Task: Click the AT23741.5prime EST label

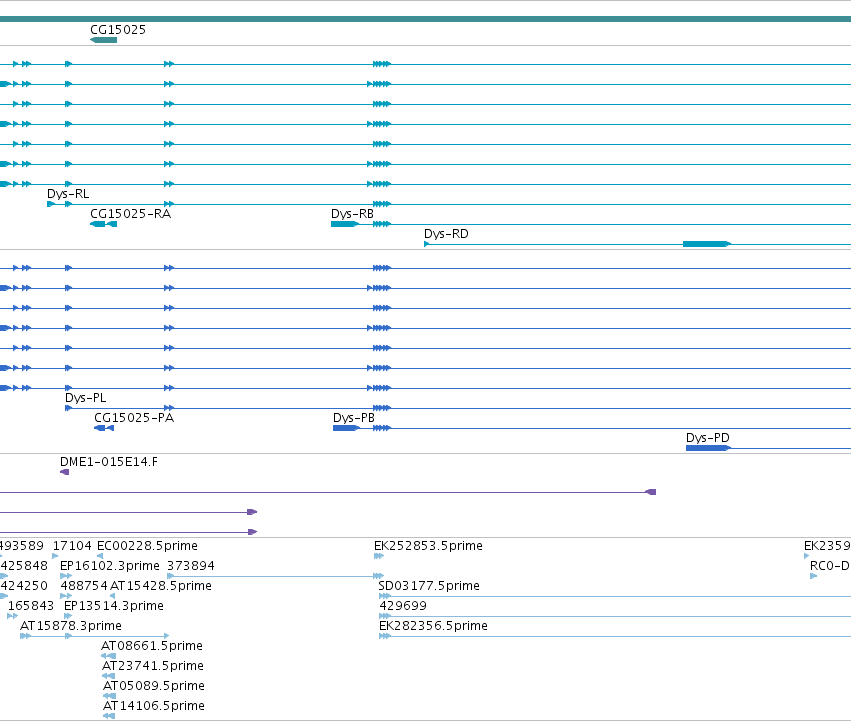Action: click(153, 666)
